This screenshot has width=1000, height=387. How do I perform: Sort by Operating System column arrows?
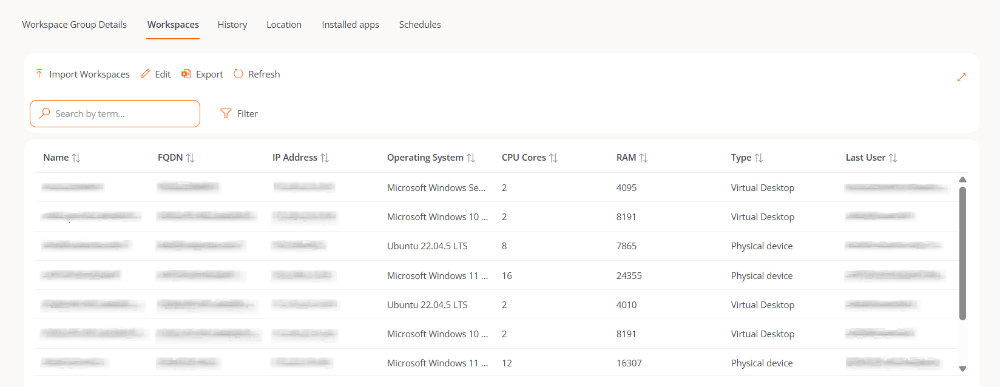click(x=471, y=158)
